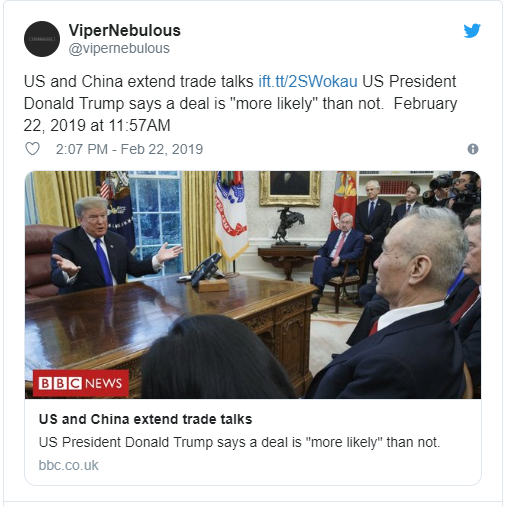Click the BBC News logo badge
The width and height of the screenshot is (508, 506).
(81, 383)
